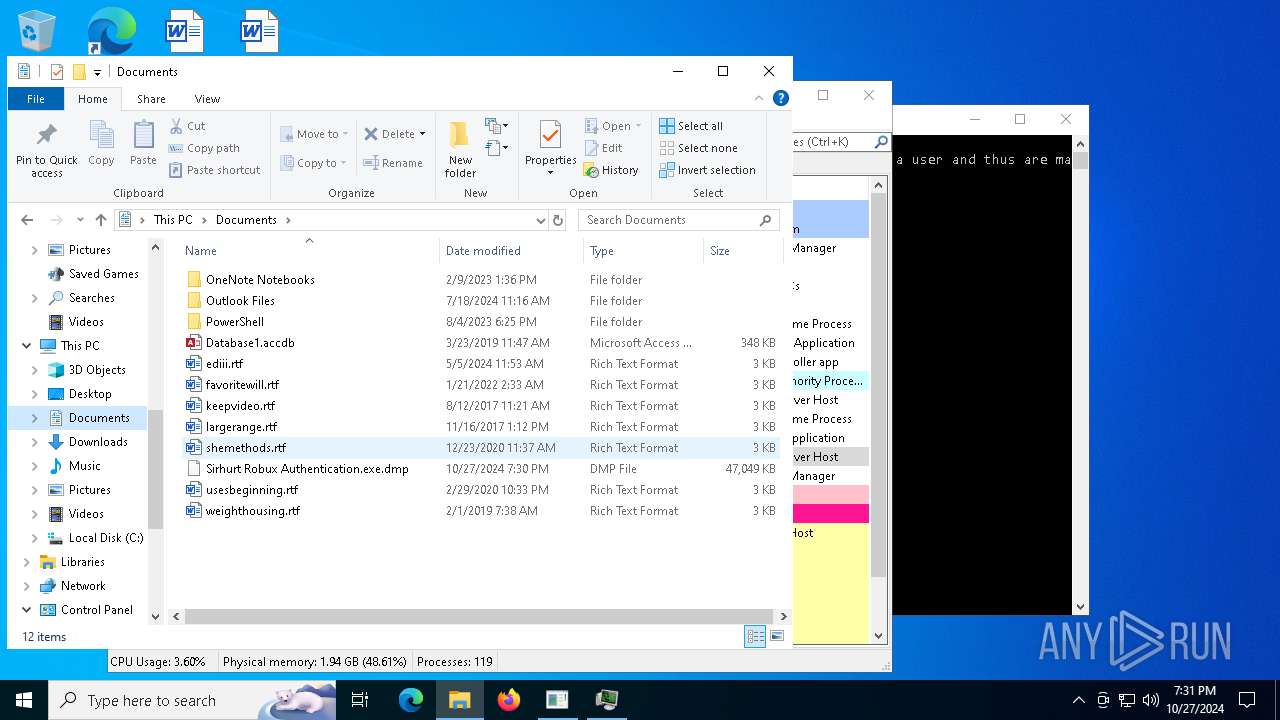Click the Cut scissors command

(x=188, y=126)
